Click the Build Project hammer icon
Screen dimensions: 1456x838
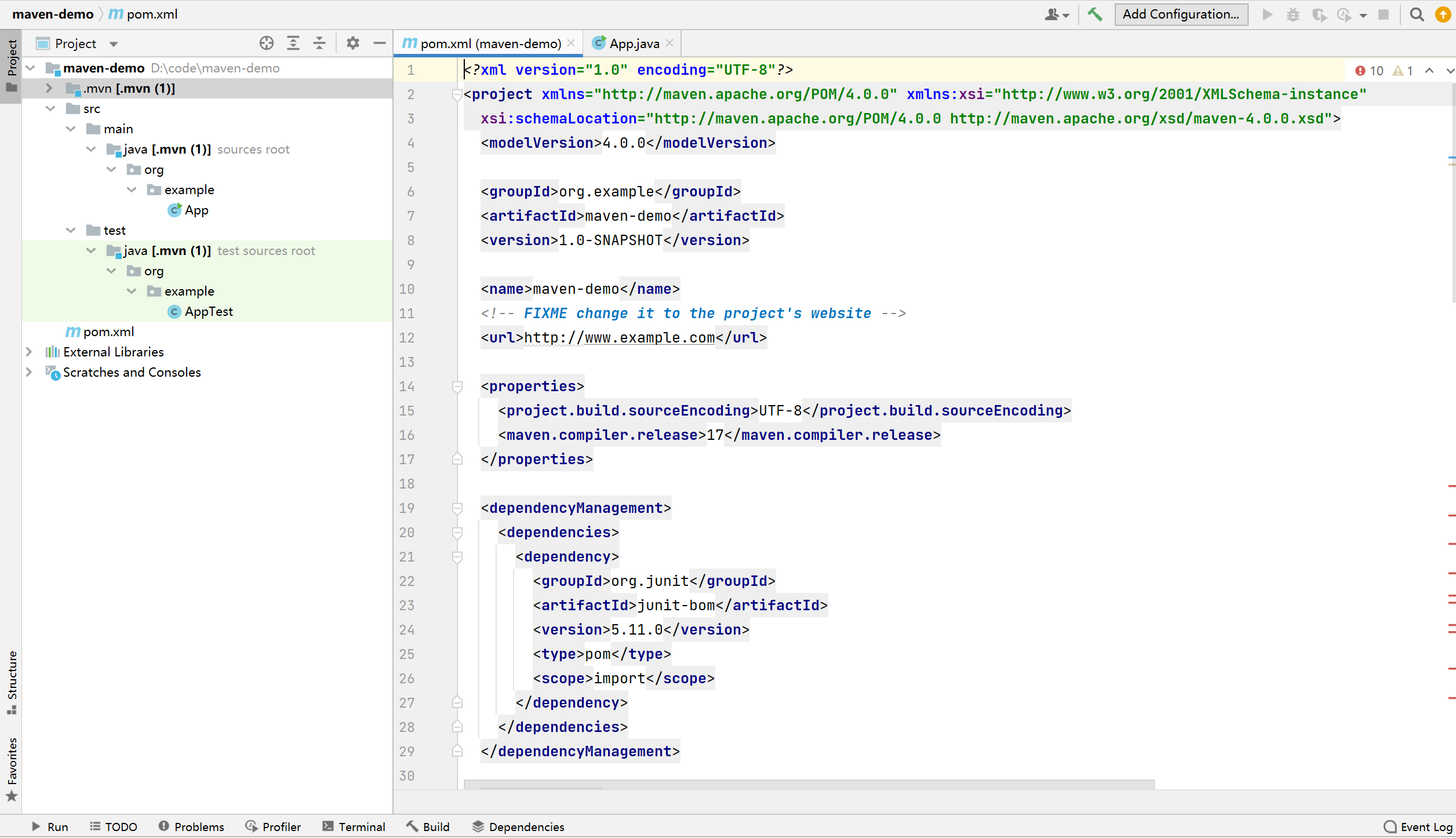coord(1094,14)
